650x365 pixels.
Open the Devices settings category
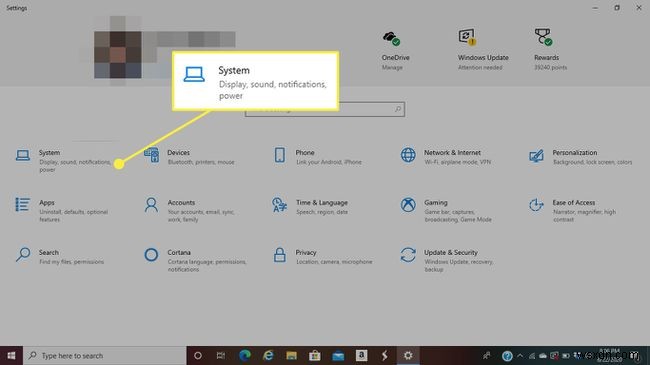[189, 157]
